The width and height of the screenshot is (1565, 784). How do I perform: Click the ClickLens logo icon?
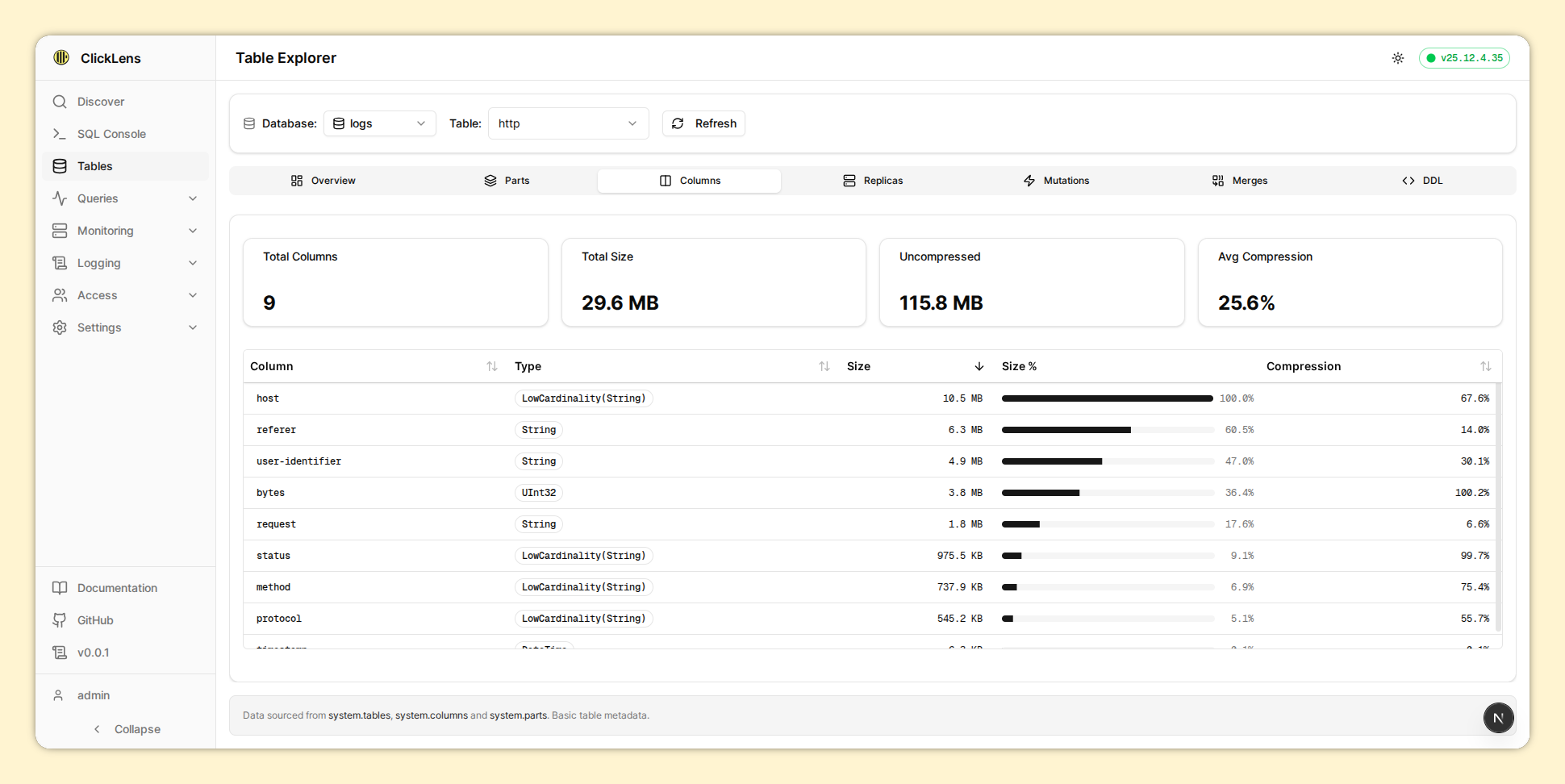[x=61, y=57]
